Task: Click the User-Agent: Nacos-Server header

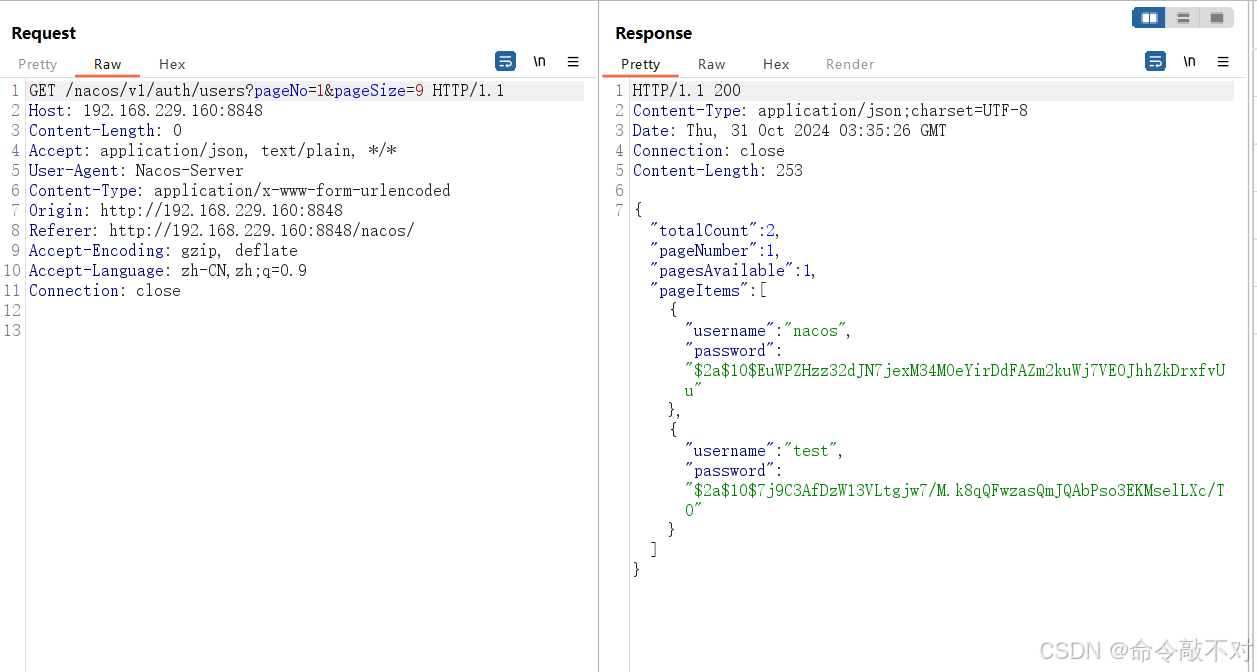Action: [x=136, y=171]
